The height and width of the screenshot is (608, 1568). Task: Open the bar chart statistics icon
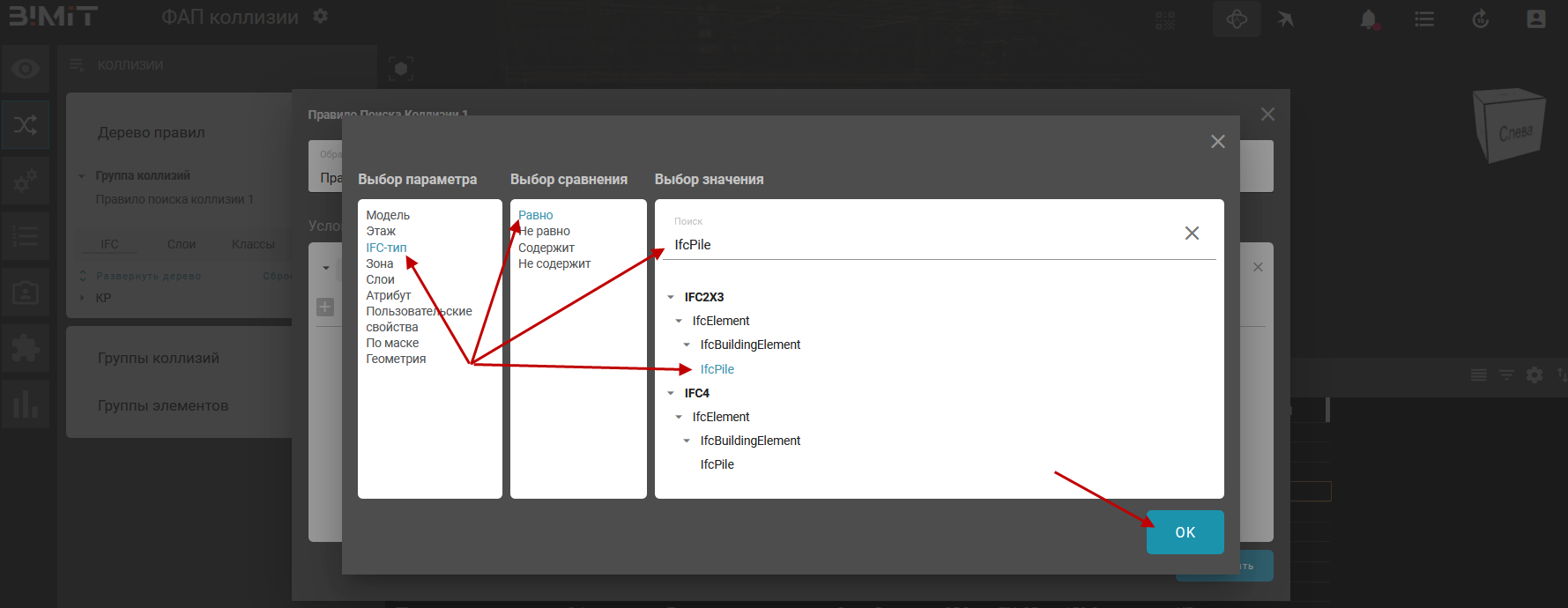coord(26,404)
